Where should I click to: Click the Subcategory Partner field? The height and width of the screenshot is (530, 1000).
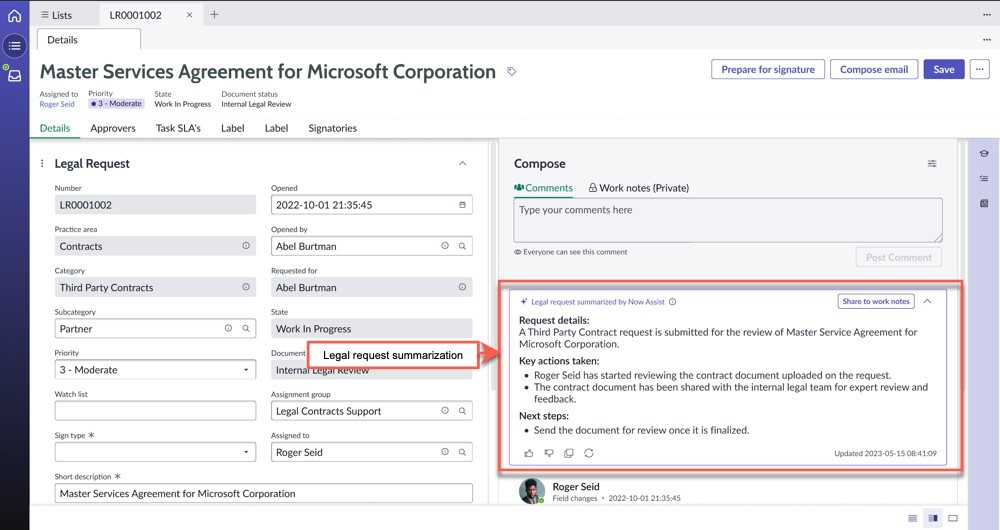click(x=155, y=328)
